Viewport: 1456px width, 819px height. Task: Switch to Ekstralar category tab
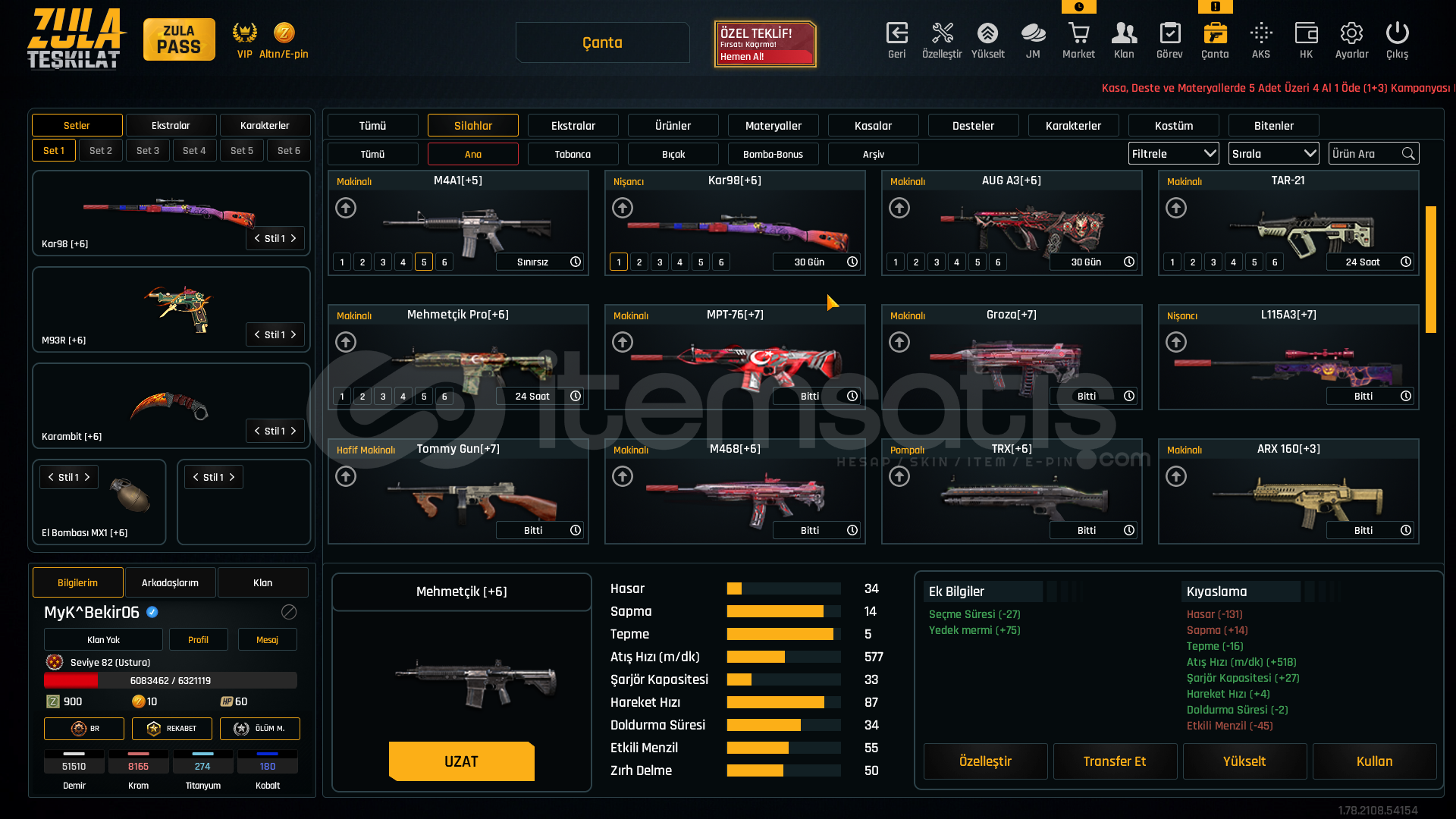pyautogui.click(x=573, y=125)
